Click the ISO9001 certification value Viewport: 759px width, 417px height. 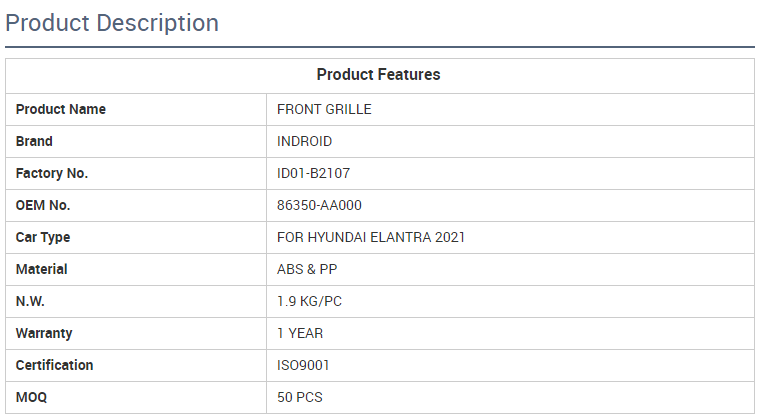[303, 365]
